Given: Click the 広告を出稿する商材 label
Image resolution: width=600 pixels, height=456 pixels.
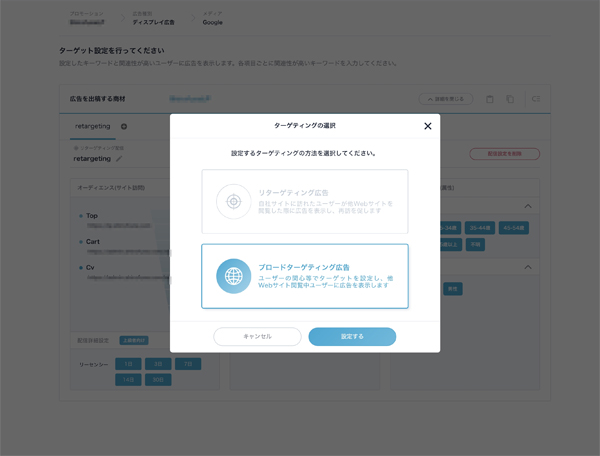Looking at the screenshot, I should [98, 99].
